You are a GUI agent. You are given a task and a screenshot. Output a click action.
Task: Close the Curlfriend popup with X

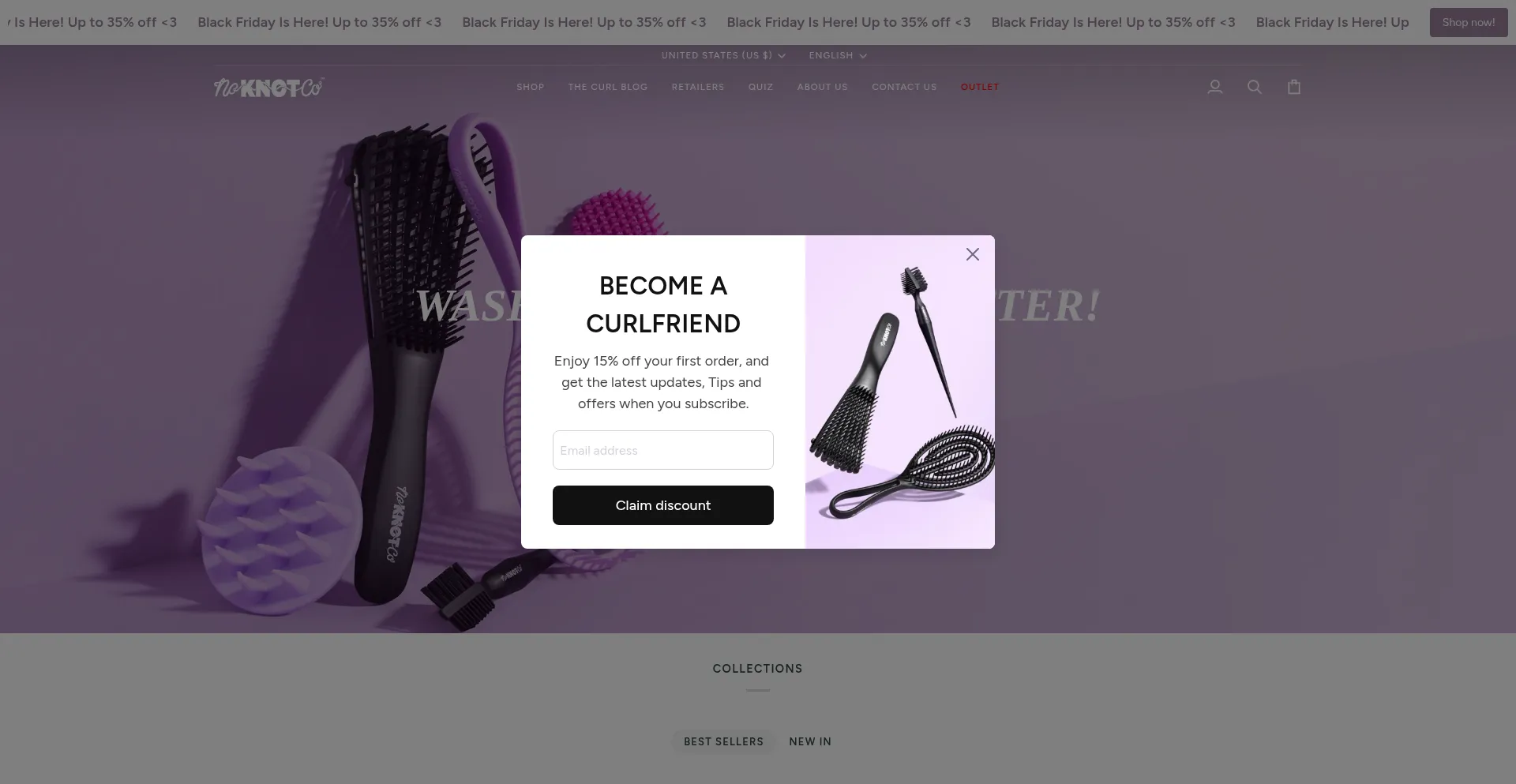click(973, 254)
